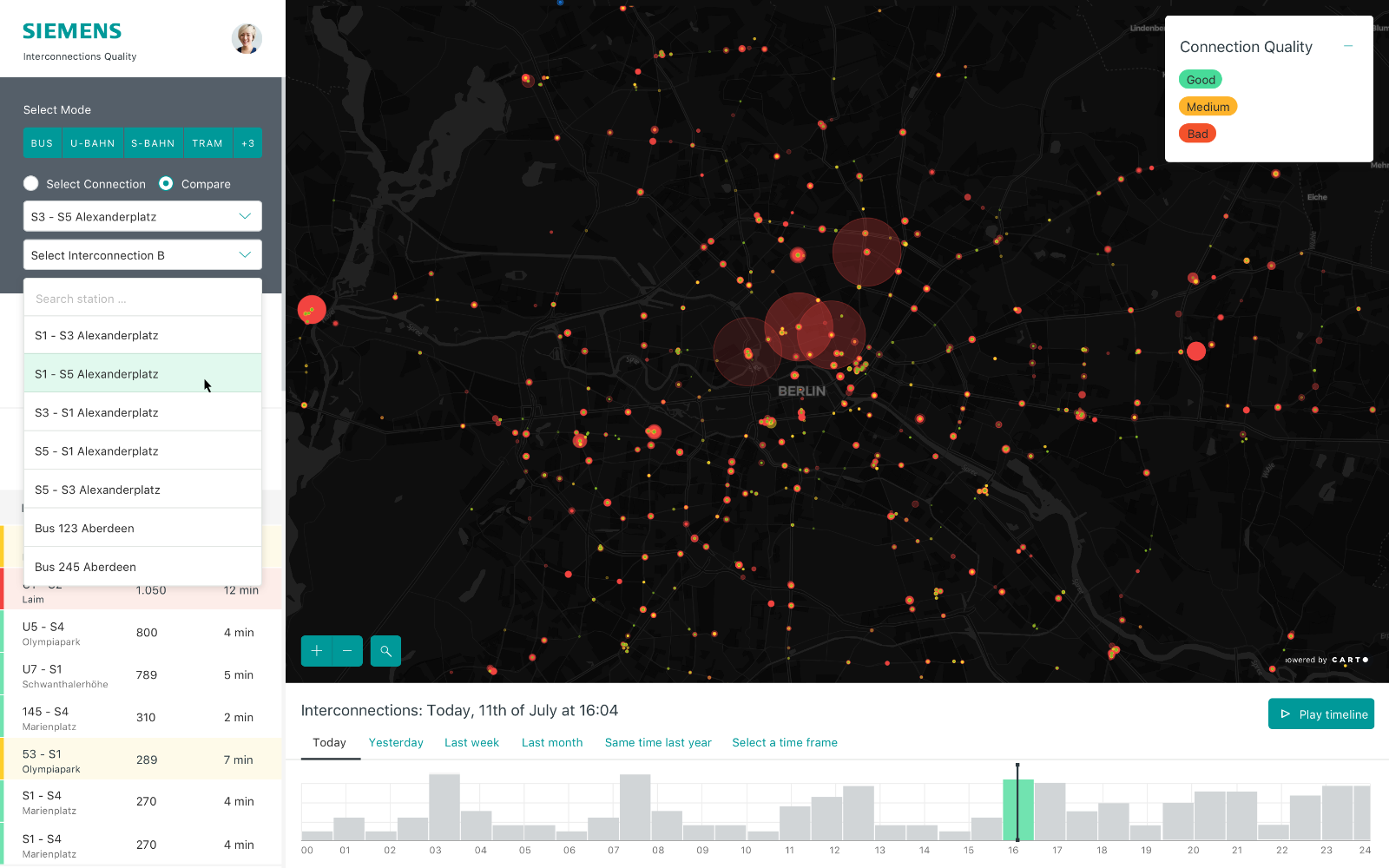Screen dimensions: 1389x868
Task: Select the 145 - S4 Marienplatz row
Action: click(x=141, y=718)
